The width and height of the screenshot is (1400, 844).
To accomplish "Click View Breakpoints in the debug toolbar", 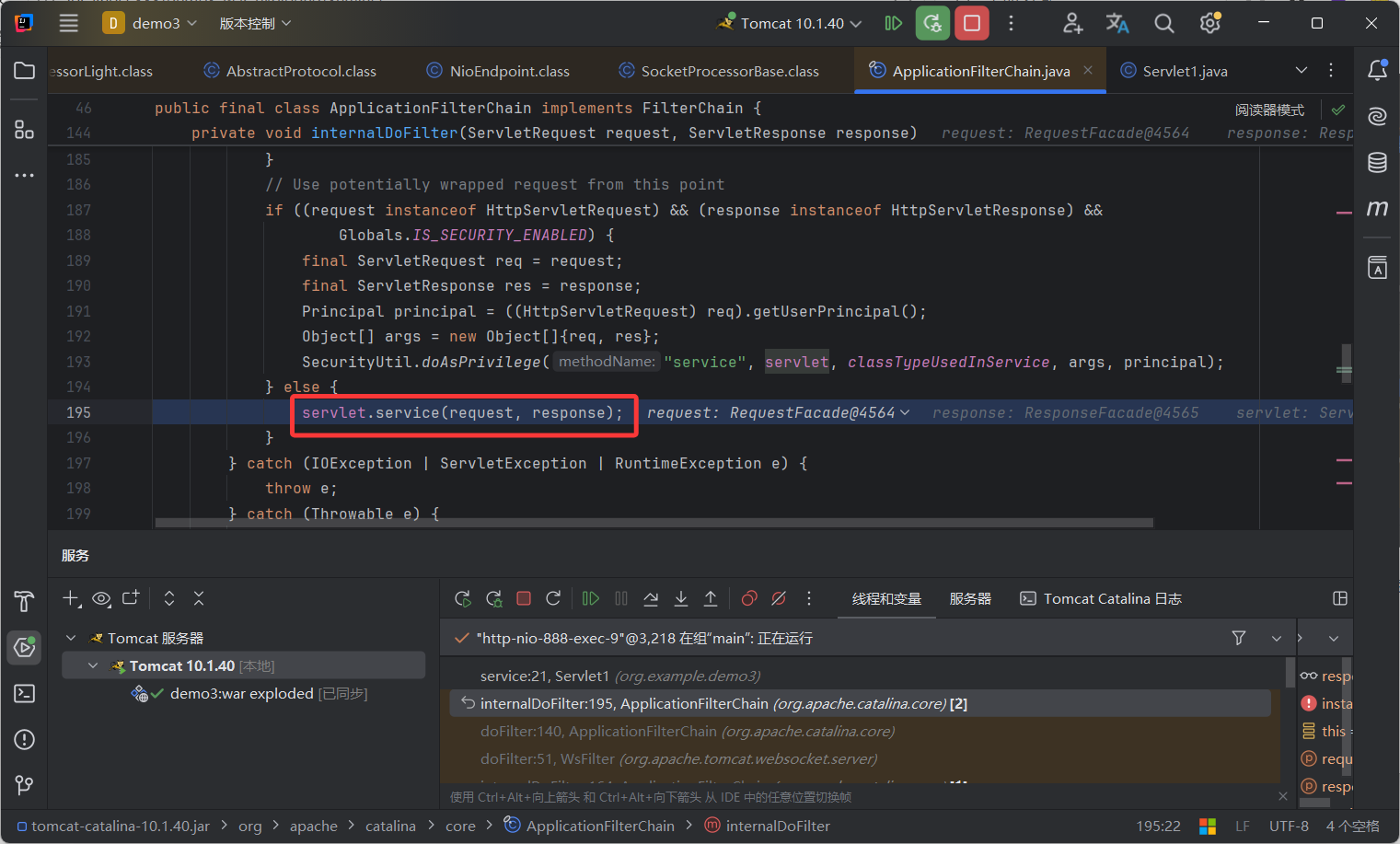I will (749, 599).
